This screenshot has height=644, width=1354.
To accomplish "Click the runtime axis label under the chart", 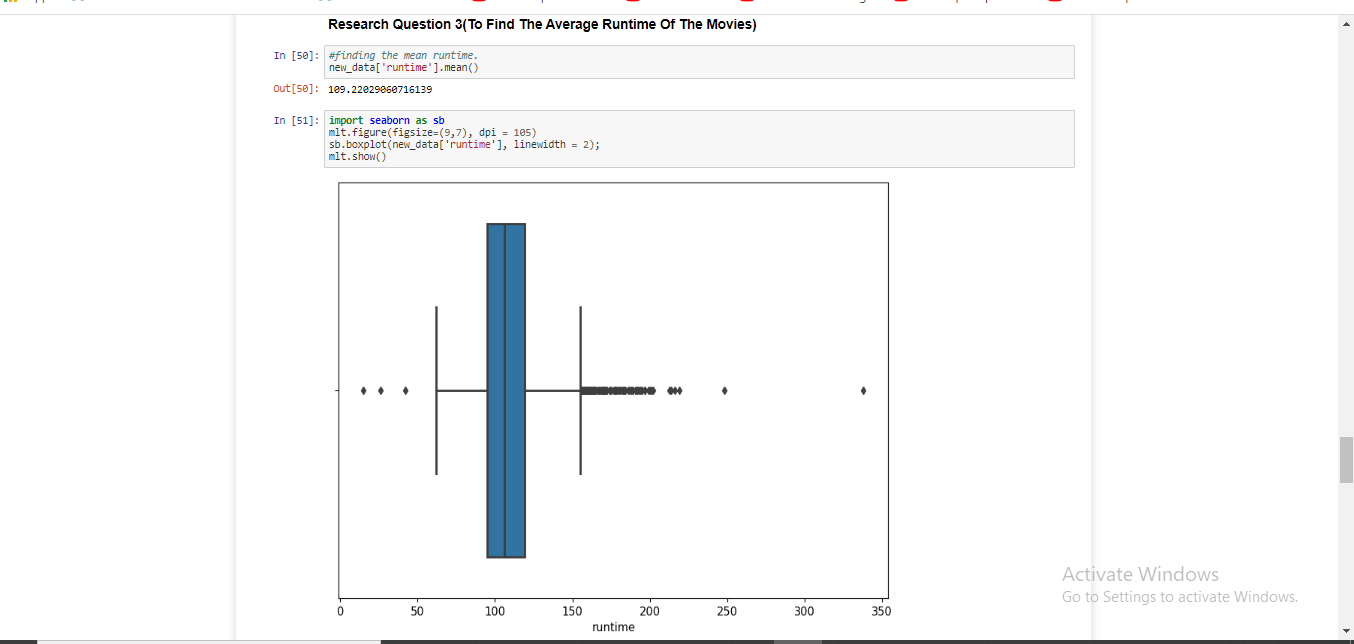I will pyautogui.click(x=613, y=626).
